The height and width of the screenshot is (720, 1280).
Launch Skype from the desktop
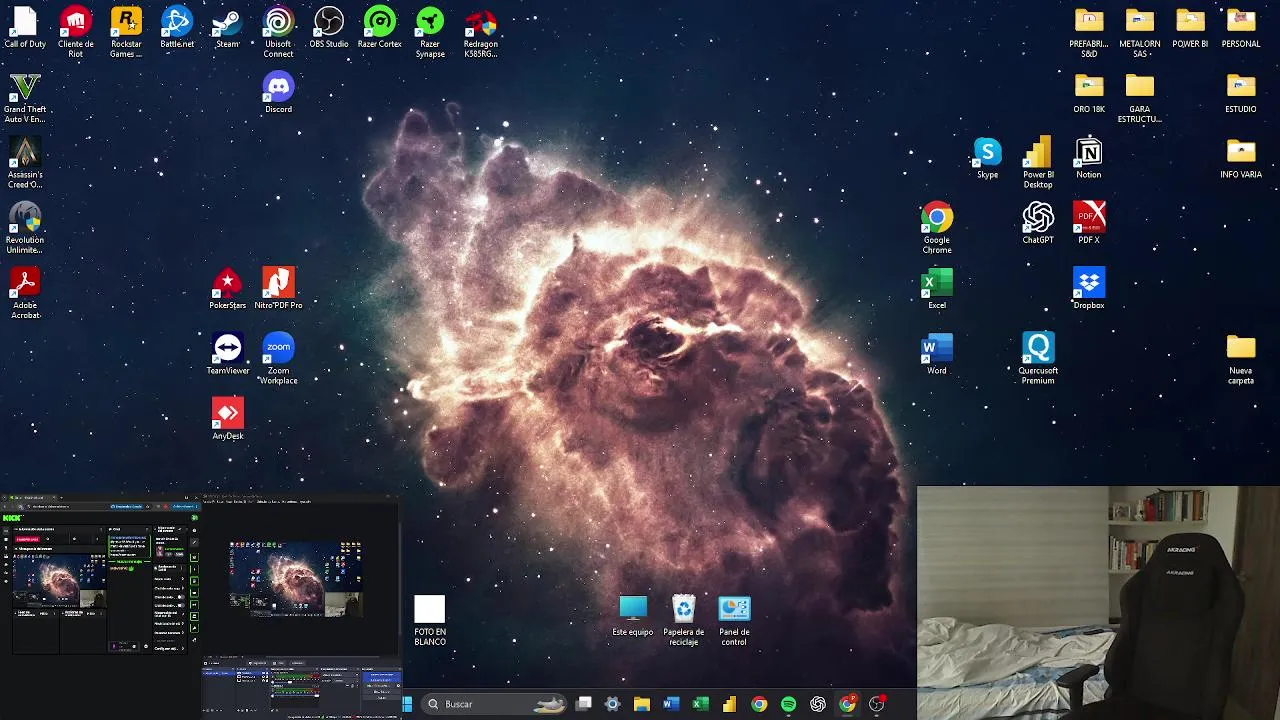pyautogui.click(x=987, y=158)
